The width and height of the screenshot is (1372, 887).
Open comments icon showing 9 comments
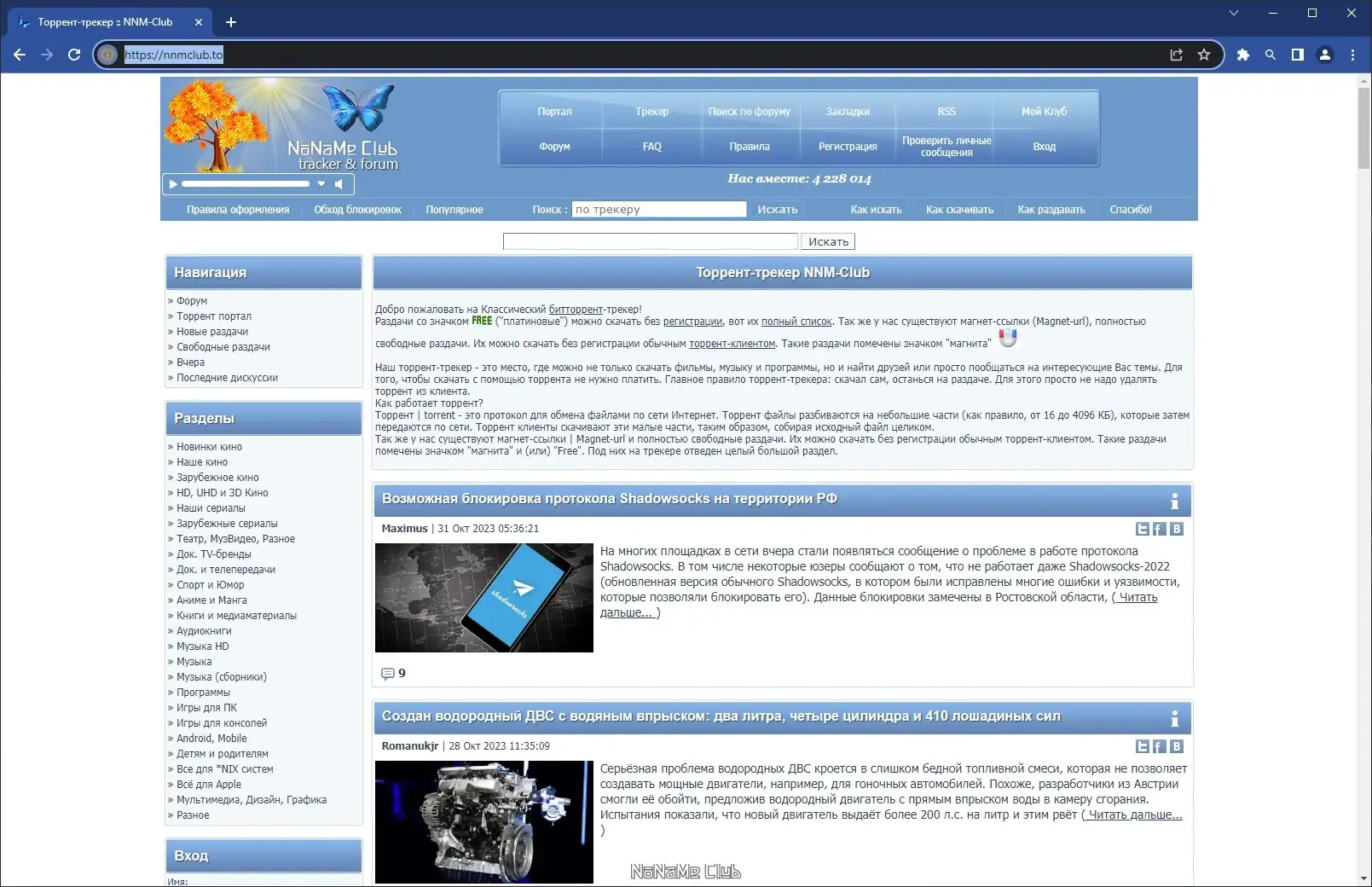coord(388,674)
